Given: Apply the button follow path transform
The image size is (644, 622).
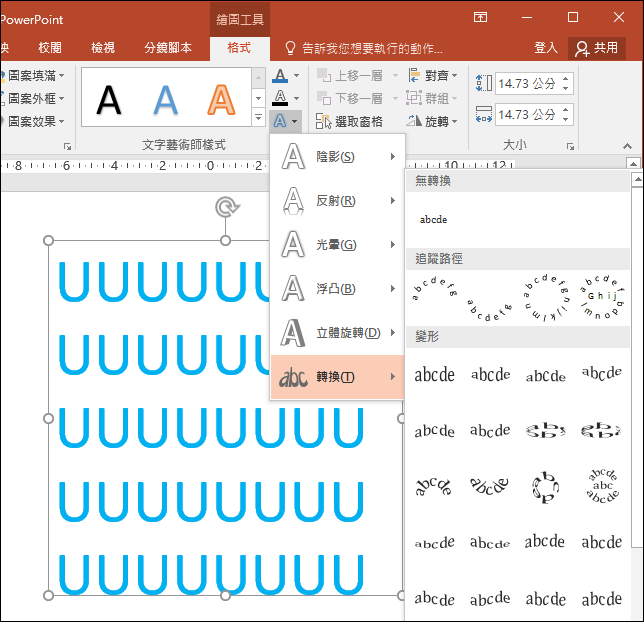Looking at the screenshot, I should pyautogui.click(x=602, y=297).
